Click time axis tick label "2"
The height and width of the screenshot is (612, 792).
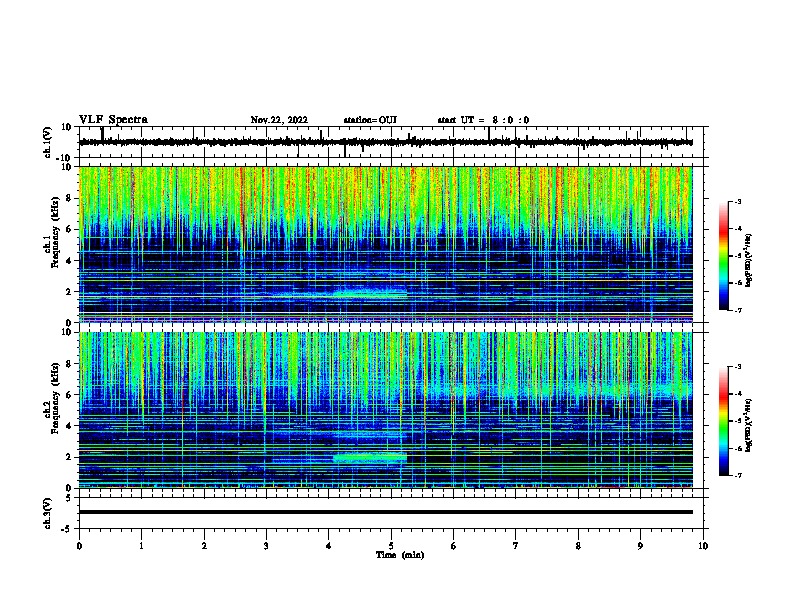pos(204,546)
